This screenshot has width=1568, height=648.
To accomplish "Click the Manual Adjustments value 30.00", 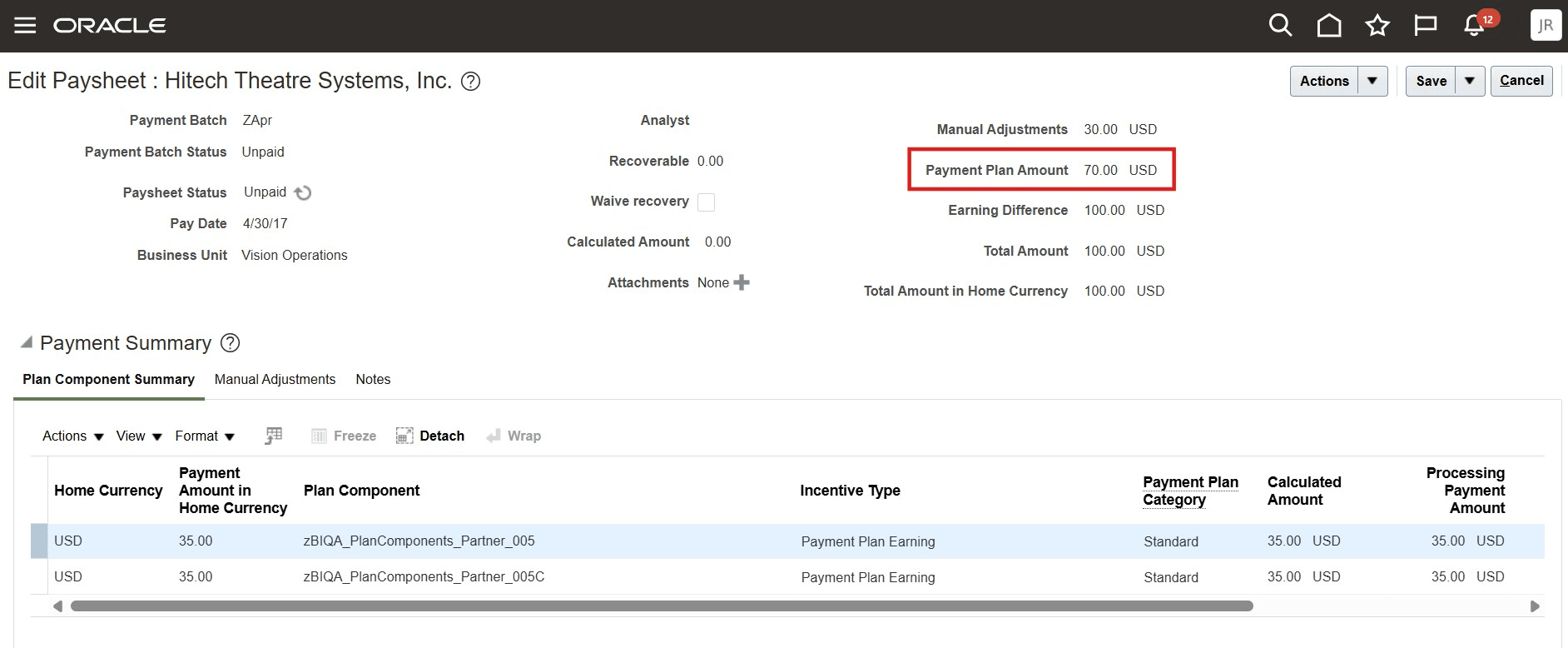I will 1100,129.
